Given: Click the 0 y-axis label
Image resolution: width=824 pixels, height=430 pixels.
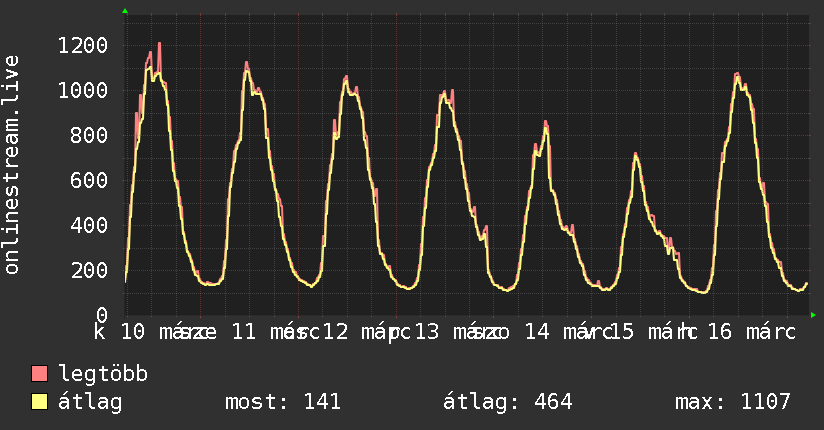Looking at the screenshot, I should (x=102, y=315).
